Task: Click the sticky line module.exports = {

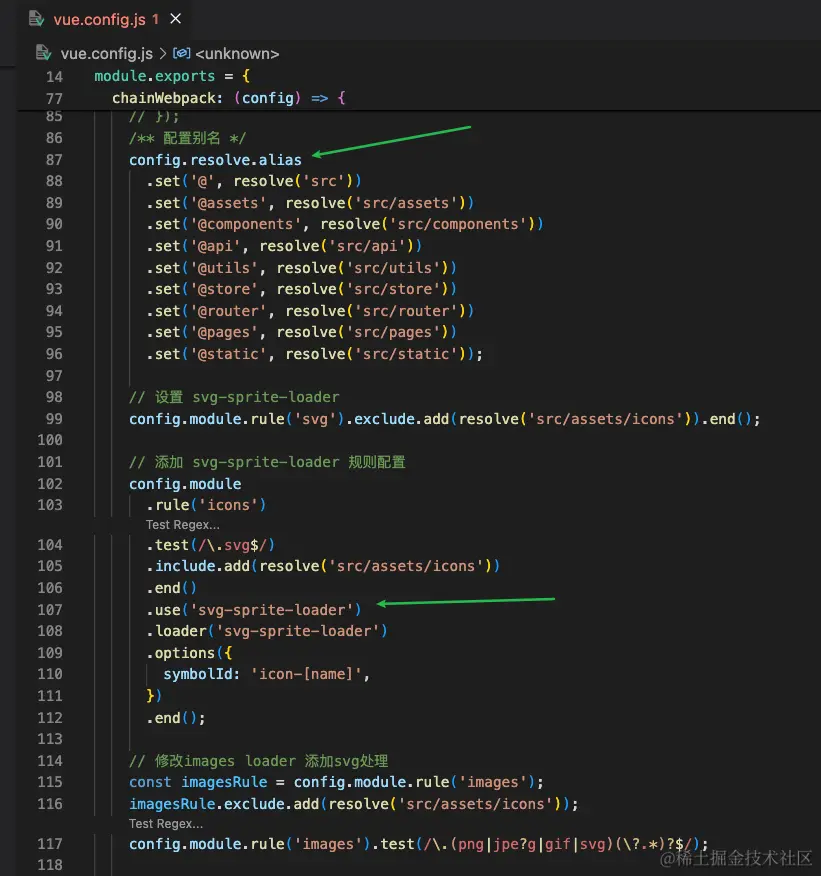Action: tap(172, 76)
